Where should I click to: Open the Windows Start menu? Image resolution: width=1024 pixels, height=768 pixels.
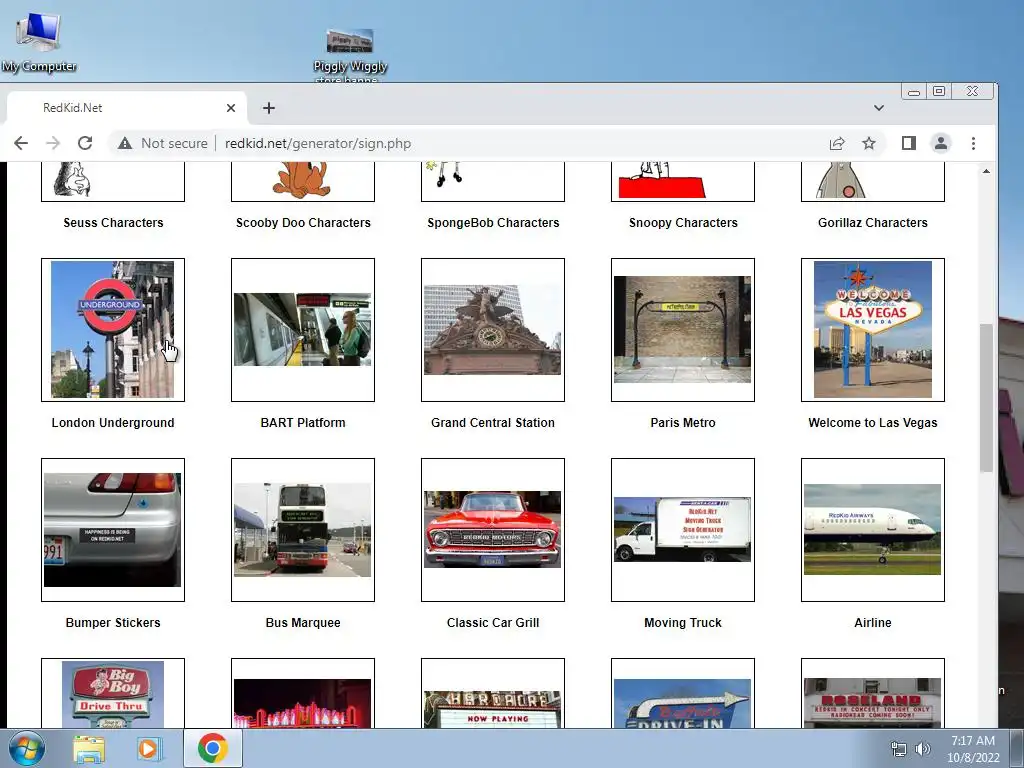click(x=27, y=748)
